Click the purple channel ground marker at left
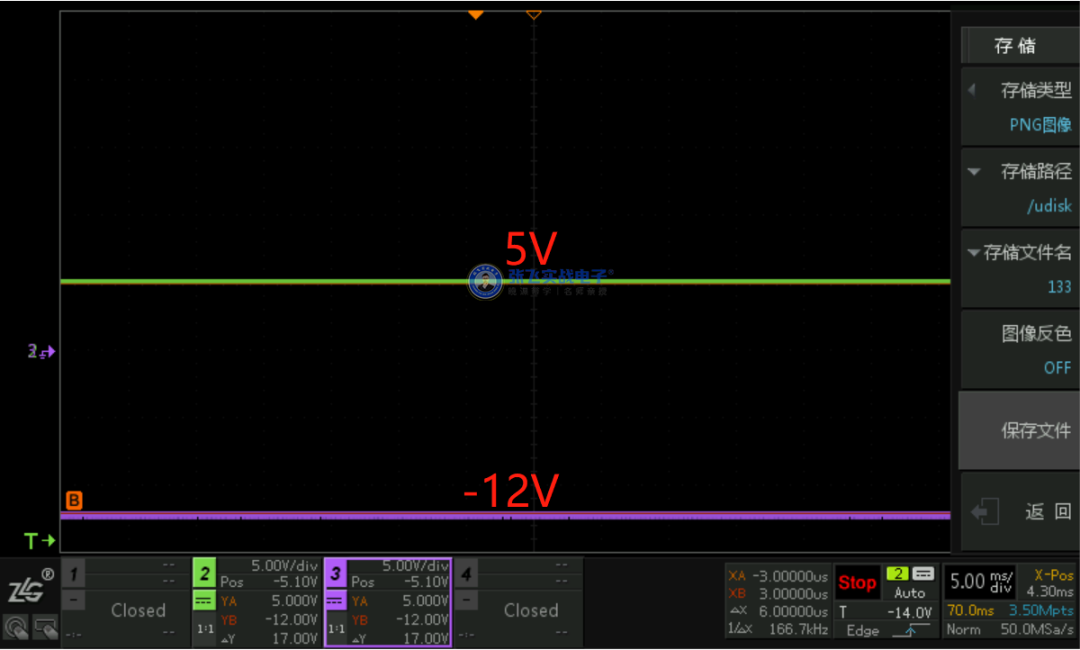The image size is (1080, 650). pyautogui.click(x=41, y=352)
